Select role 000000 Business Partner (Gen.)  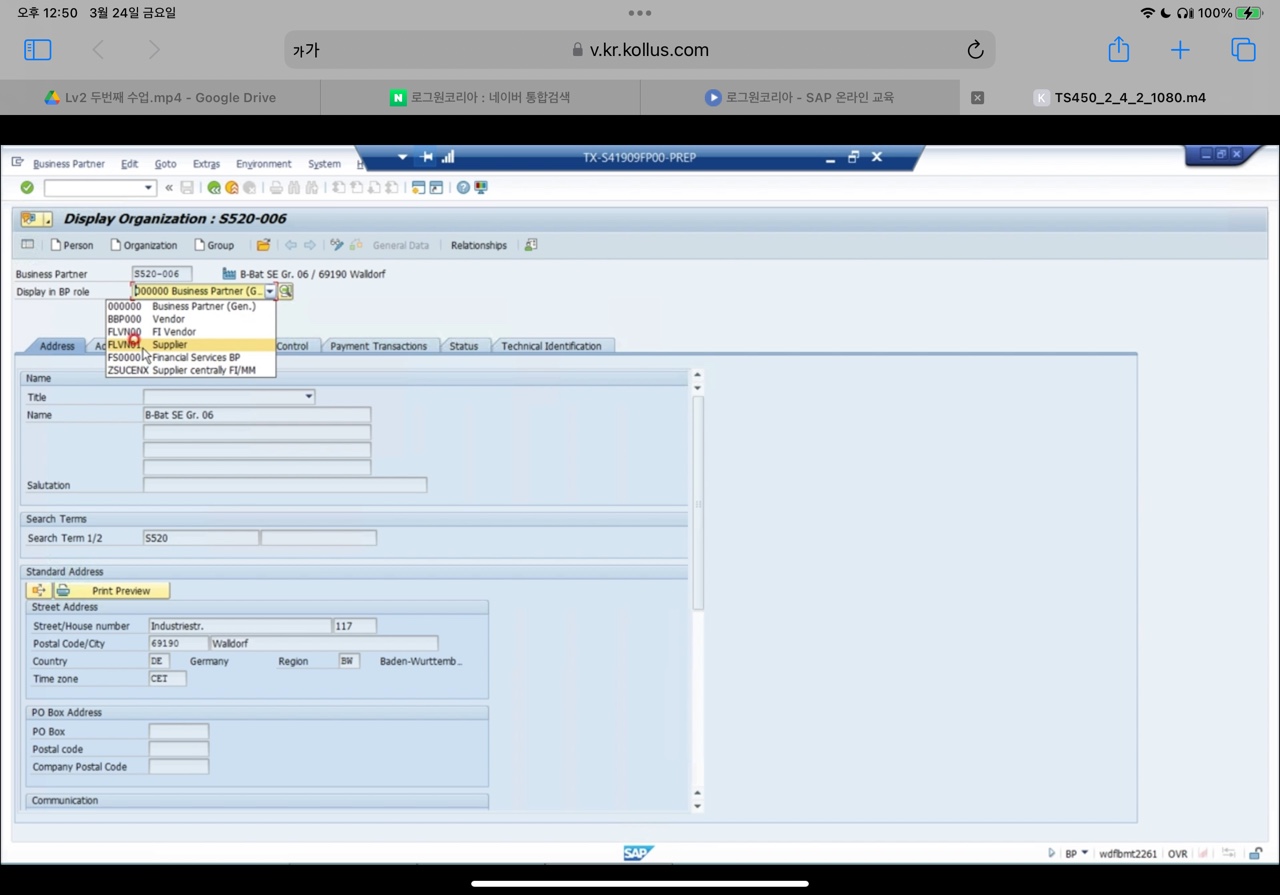(x=190, y=306)
